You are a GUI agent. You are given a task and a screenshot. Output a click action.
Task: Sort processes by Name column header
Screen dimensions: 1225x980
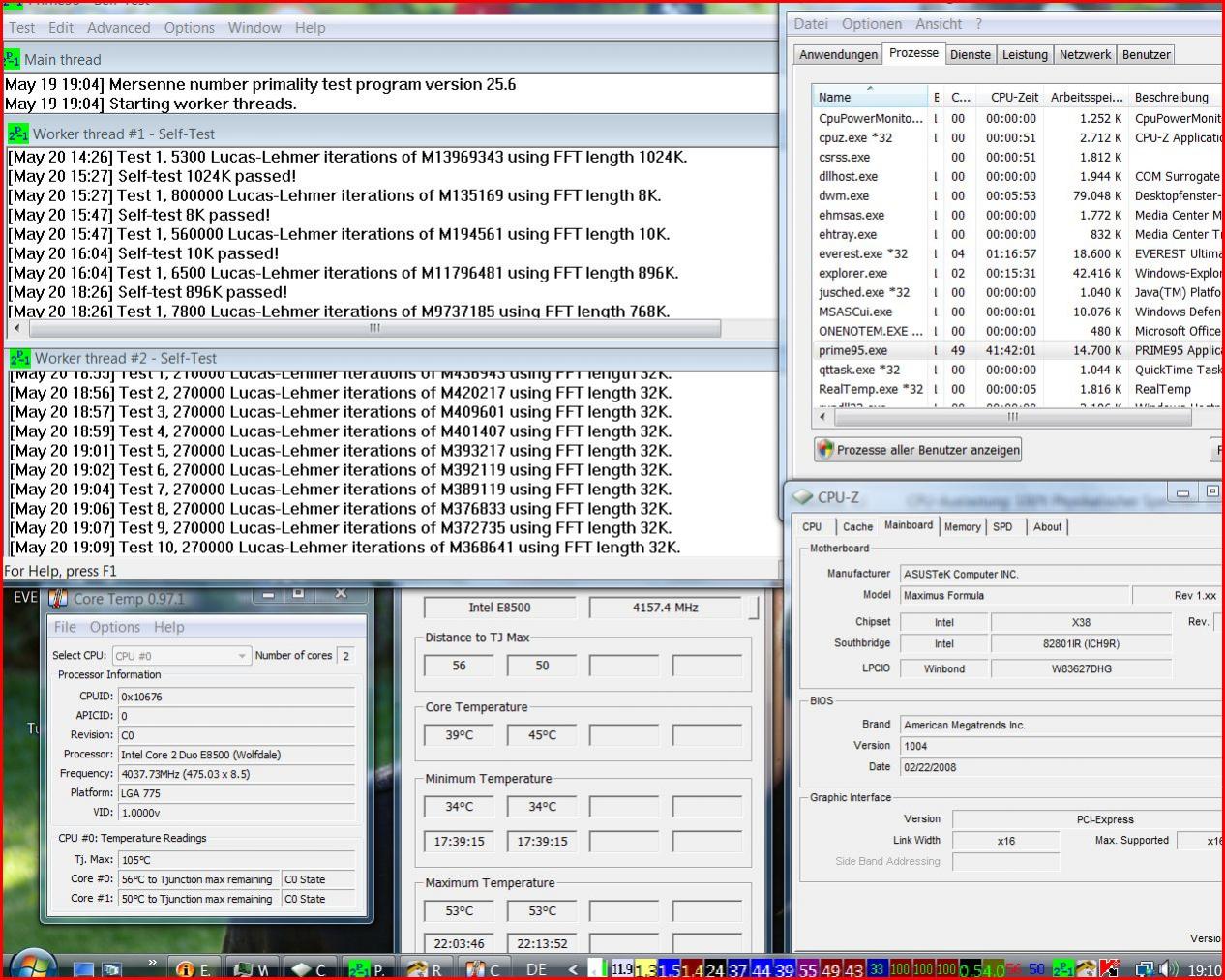pyautogui.click(x=870, y=97)
